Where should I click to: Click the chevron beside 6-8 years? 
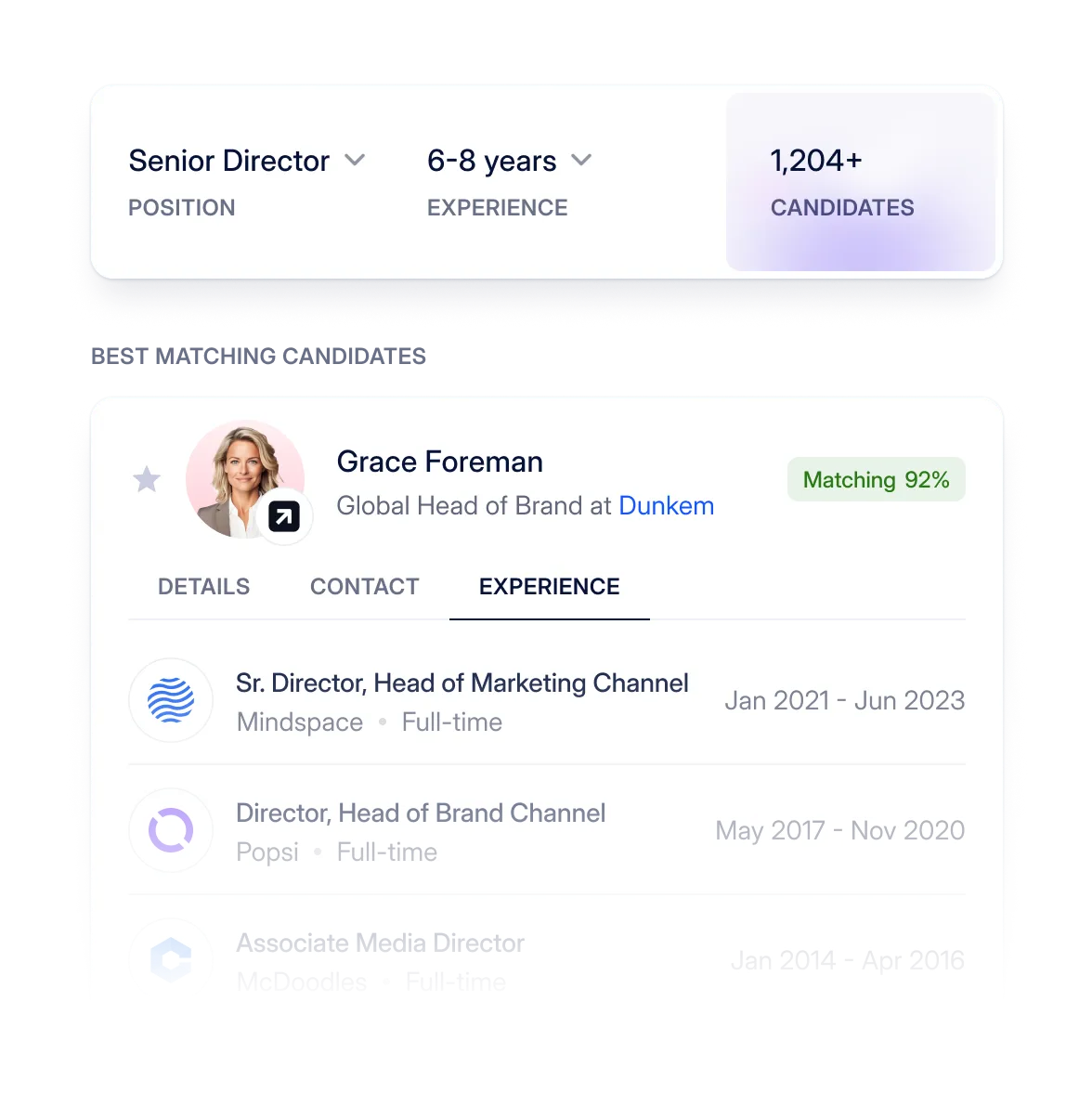point(582,160)
